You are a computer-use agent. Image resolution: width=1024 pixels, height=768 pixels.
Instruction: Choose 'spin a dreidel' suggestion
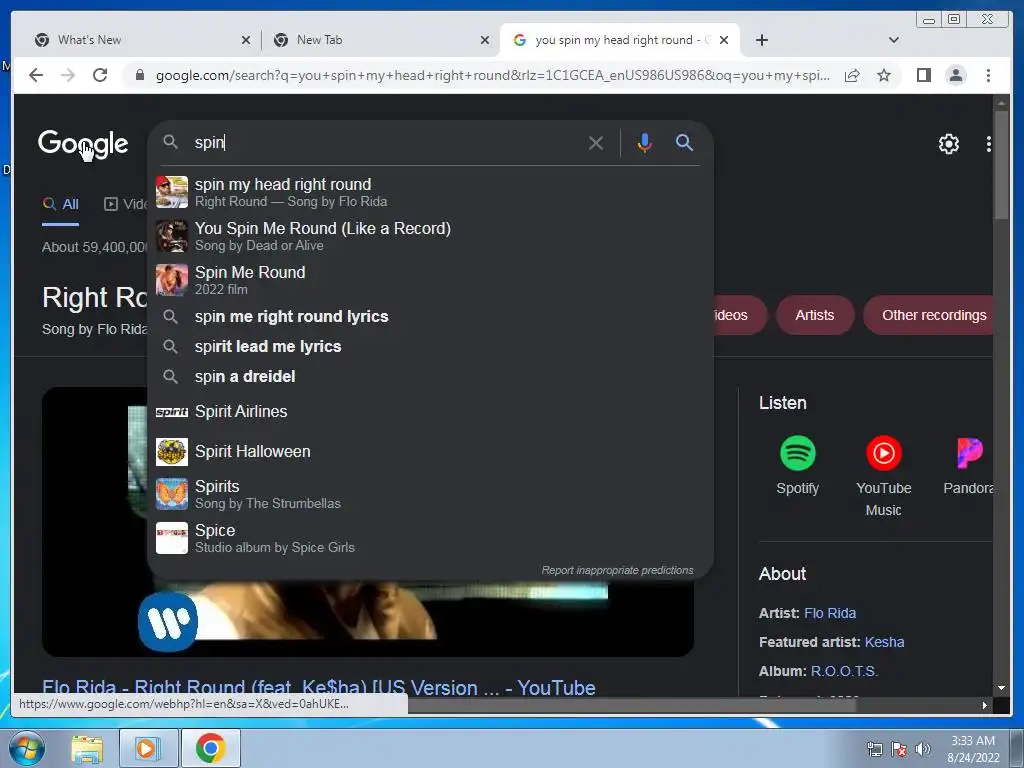[x=430, y=377]
